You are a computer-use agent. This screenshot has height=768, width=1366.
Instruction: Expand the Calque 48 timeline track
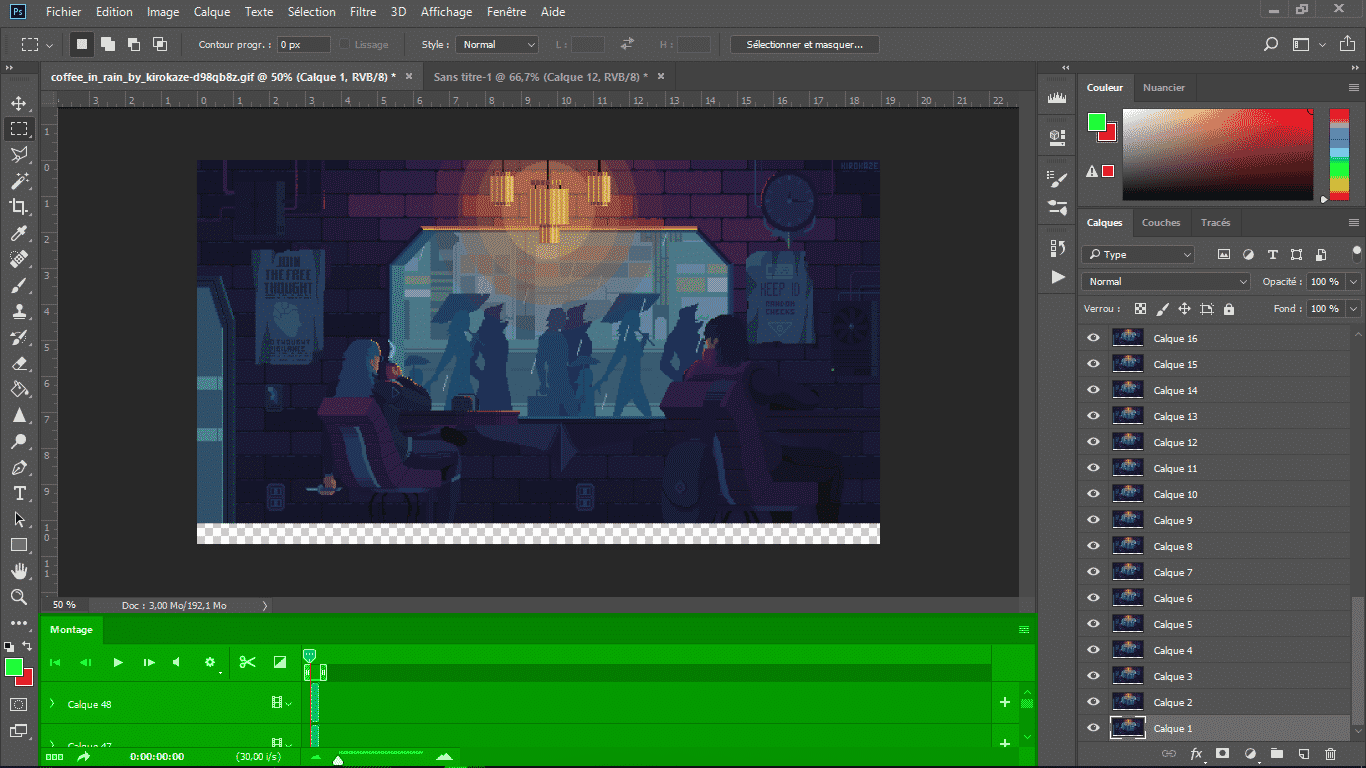(52, 704)
